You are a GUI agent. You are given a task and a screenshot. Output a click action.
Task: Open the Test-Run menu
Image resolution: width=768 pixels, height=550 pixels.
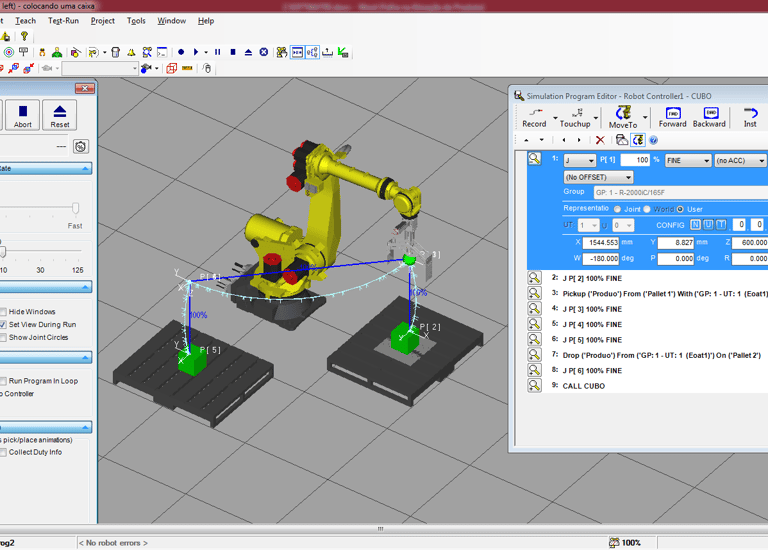coord(63,20)
